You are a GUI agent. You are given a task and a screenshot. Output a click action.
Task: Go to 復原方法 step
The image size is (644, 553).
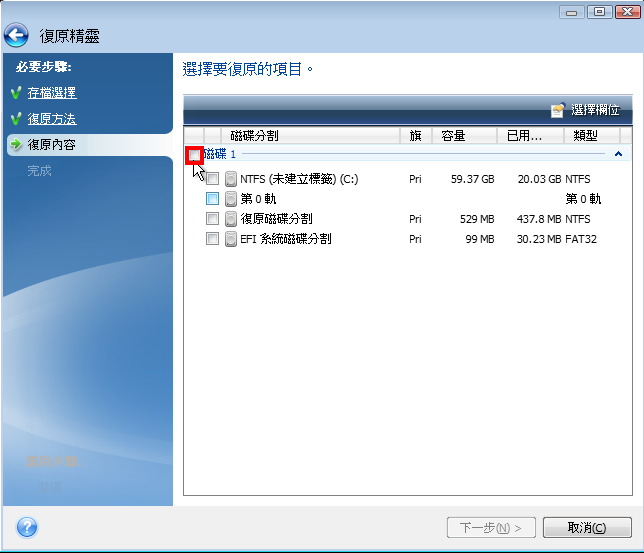(52, 119)
